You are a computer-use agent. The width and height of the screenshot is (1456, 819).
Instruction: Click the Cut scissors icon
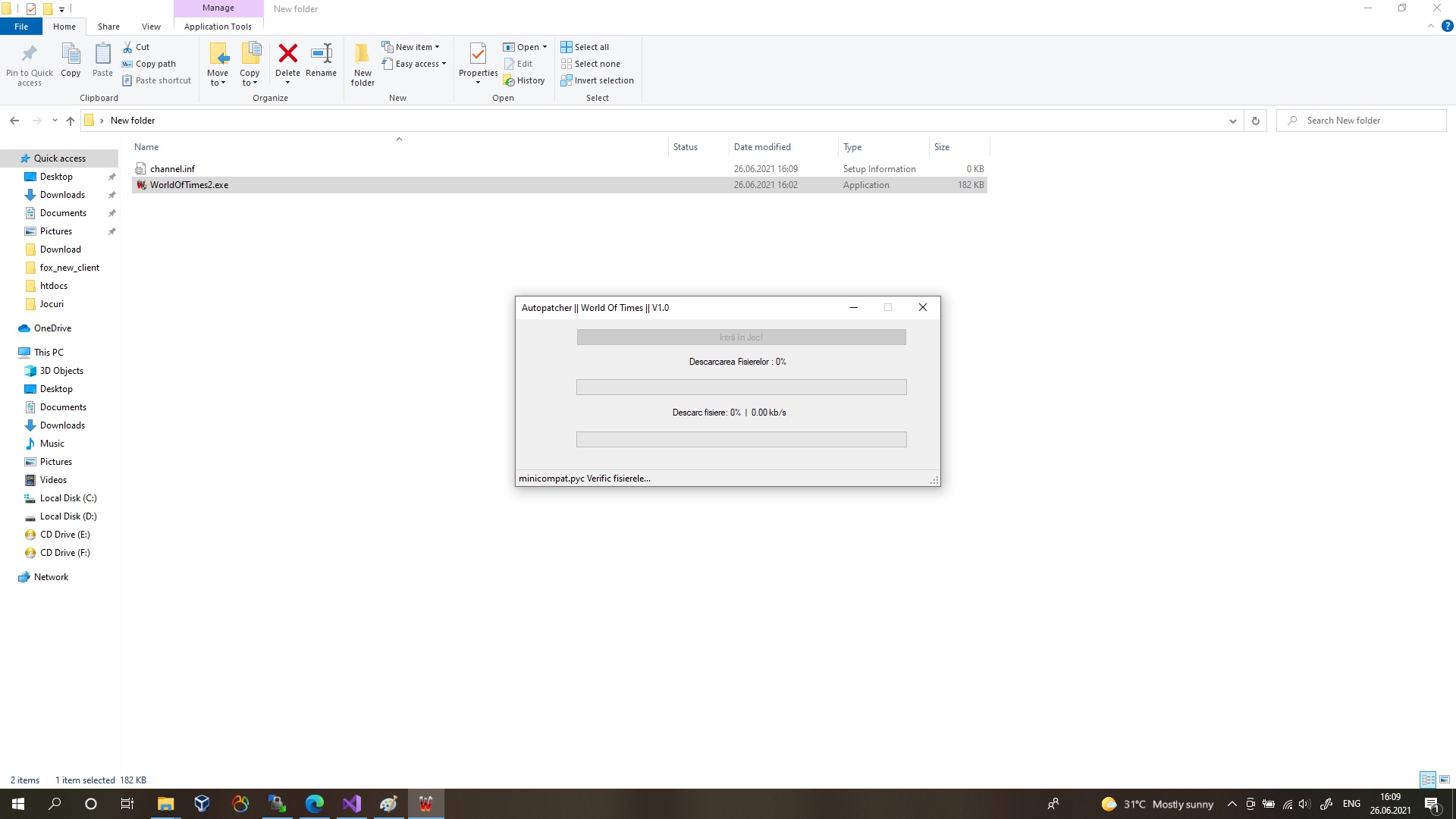[x=127, y=47]
